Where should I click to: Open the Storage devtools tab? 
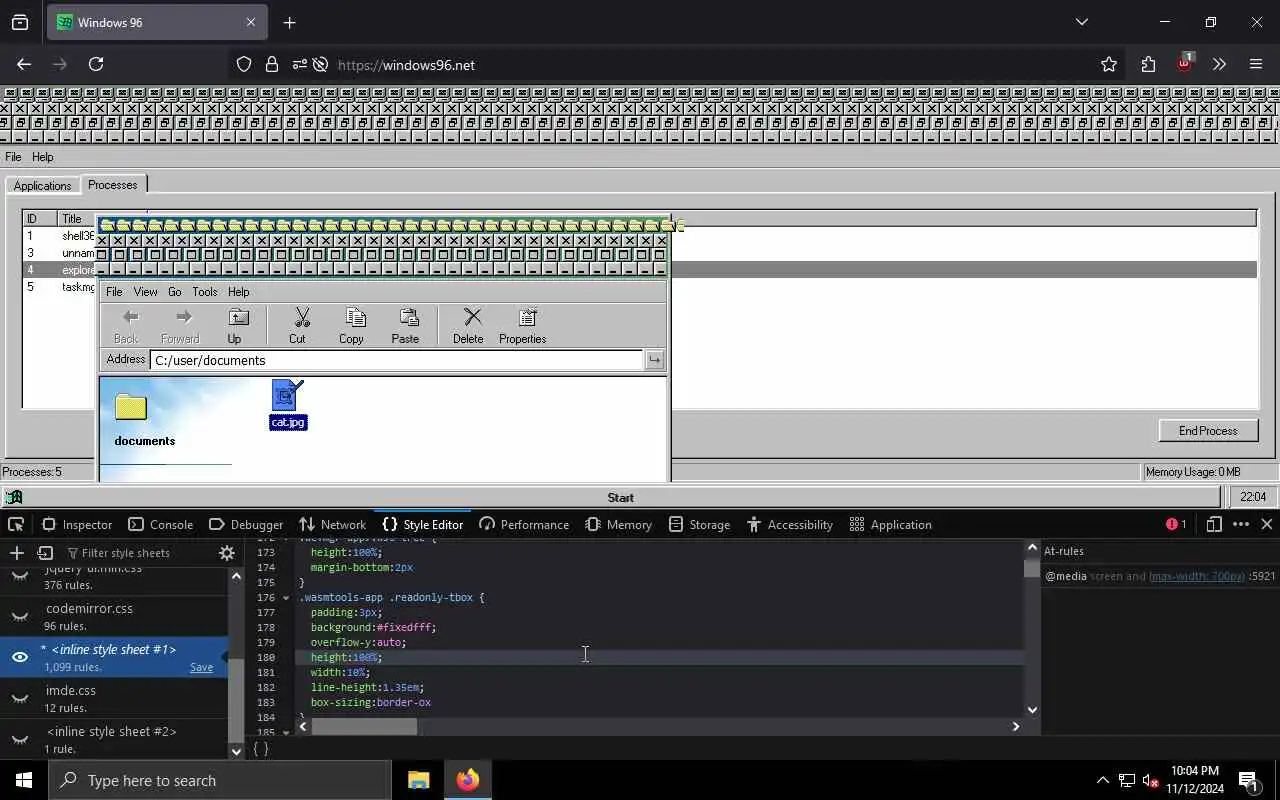(x=699, y=524)
